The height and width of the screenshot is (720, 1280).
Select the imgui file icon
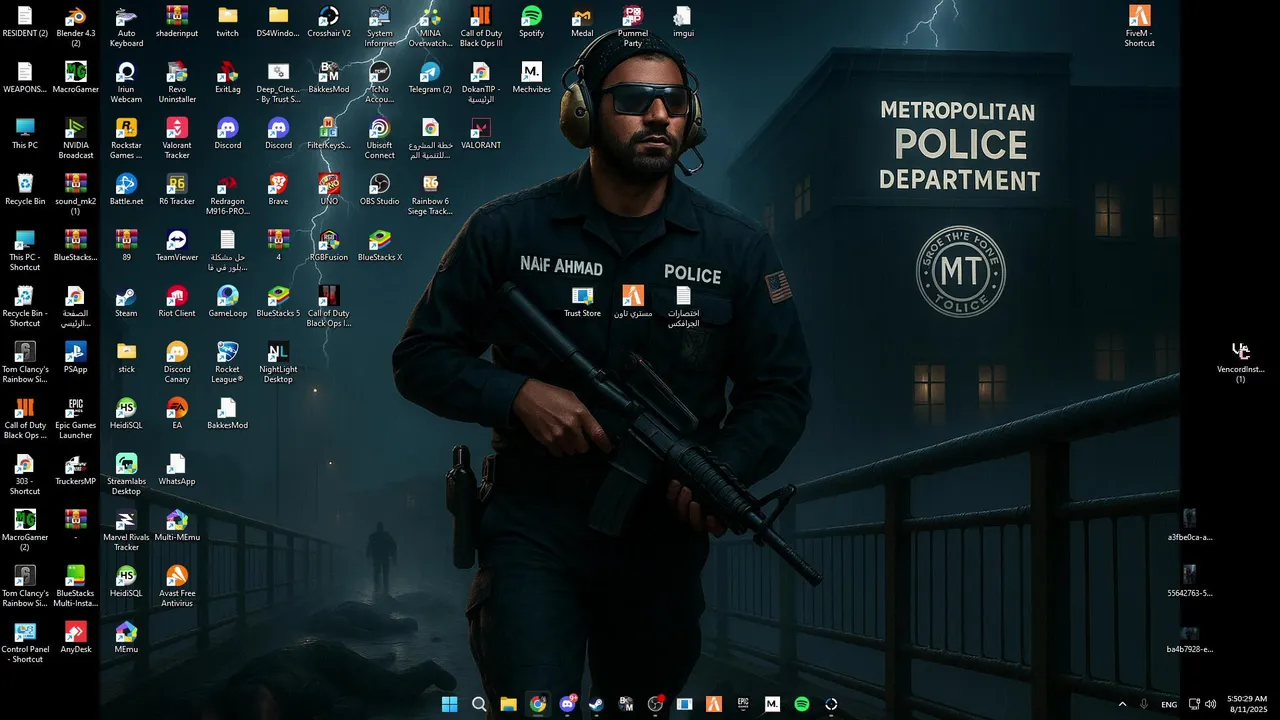pyautogui.click(x=683, y=22)
